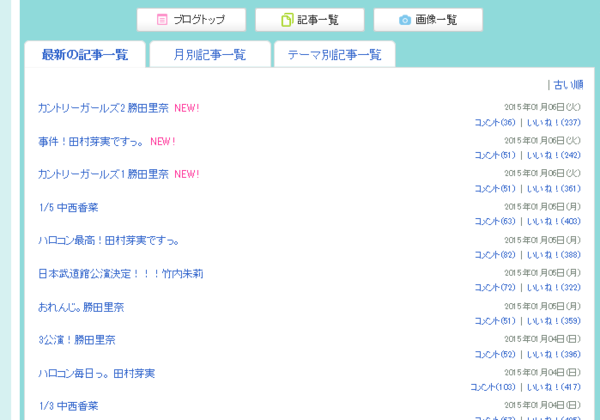The height and width of the screenshot is (420, 600).
Task: View いいね！(322) for 日本武道館公演決定 article
Action: pyautogui.click(x=554, y=288)
